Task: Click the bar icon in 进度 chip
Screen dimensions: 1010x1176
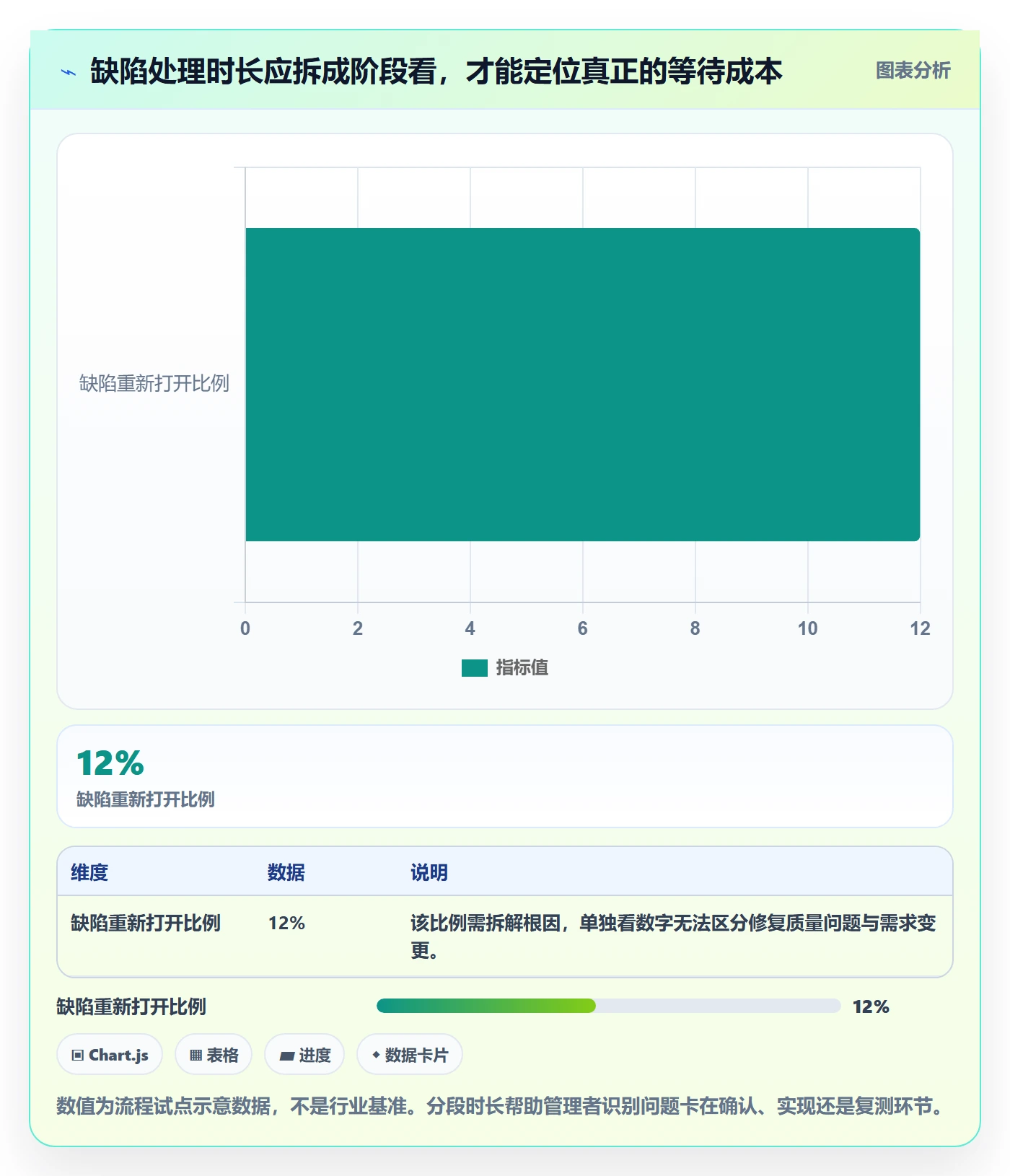Action: click(287, 1056)
